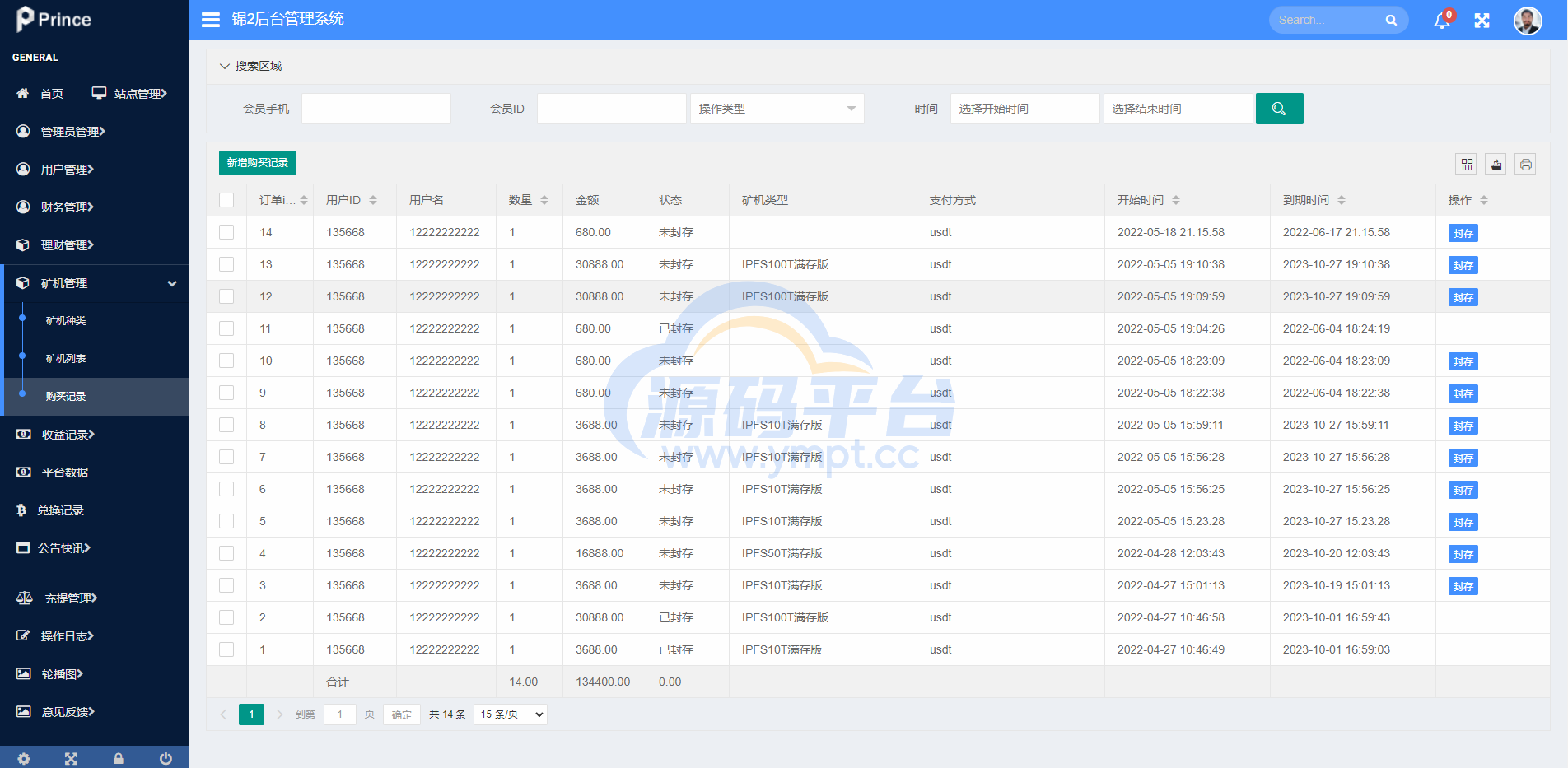Click 封存 button for order 3

pyautogui.click(x=1463, y=586)
